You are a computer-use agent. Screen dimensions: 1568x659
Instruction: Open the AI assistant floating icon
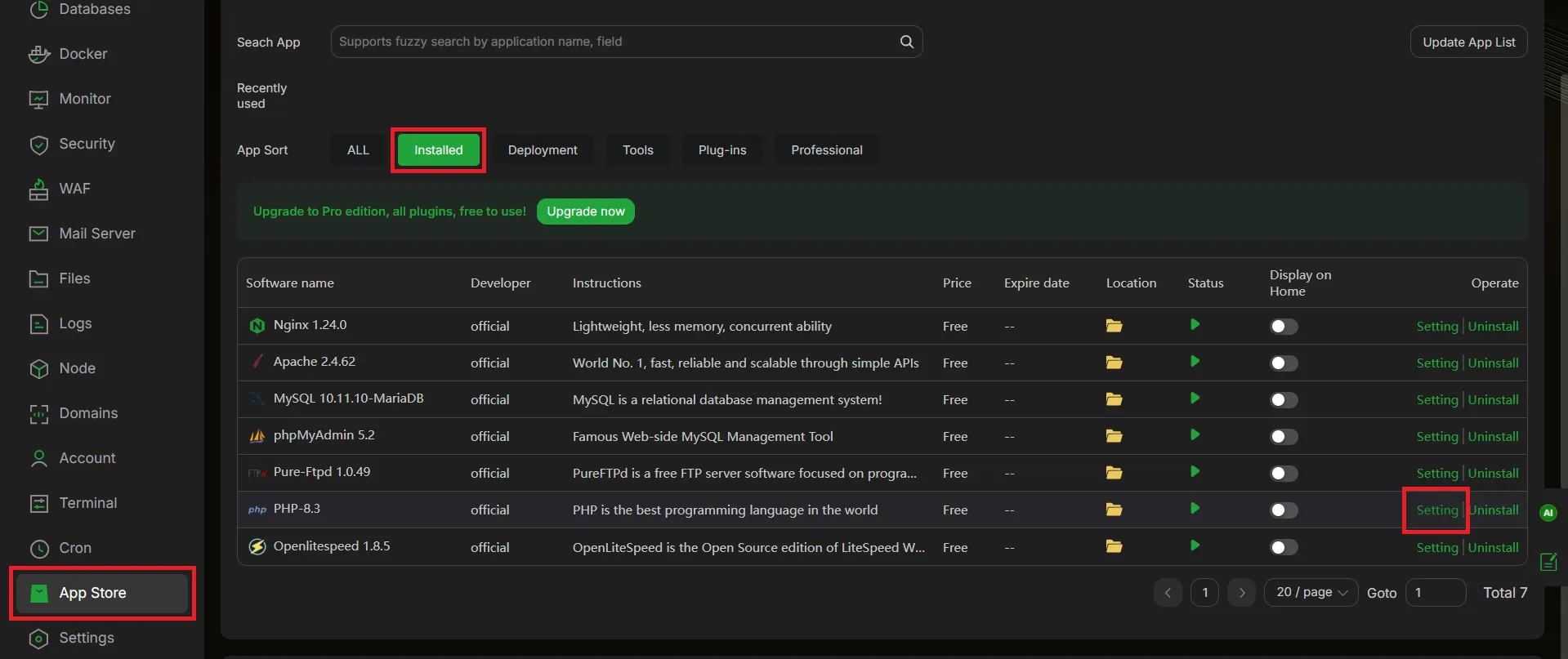pos(1548,513)
